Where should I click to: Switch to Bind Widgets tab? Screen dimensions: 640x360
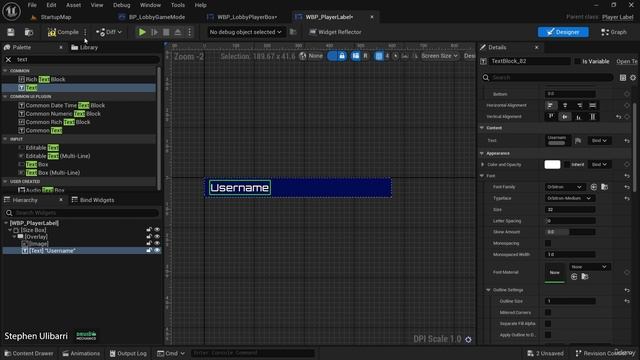coord(93,200)
